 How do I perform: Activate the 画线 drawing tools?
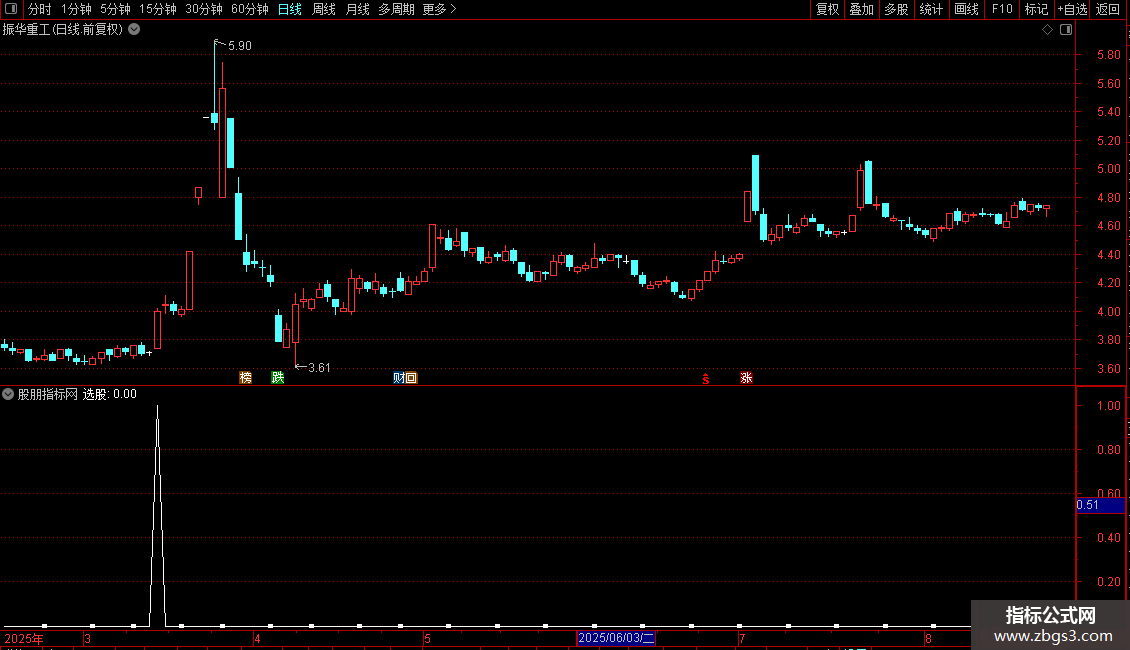(x=966, y=9)
